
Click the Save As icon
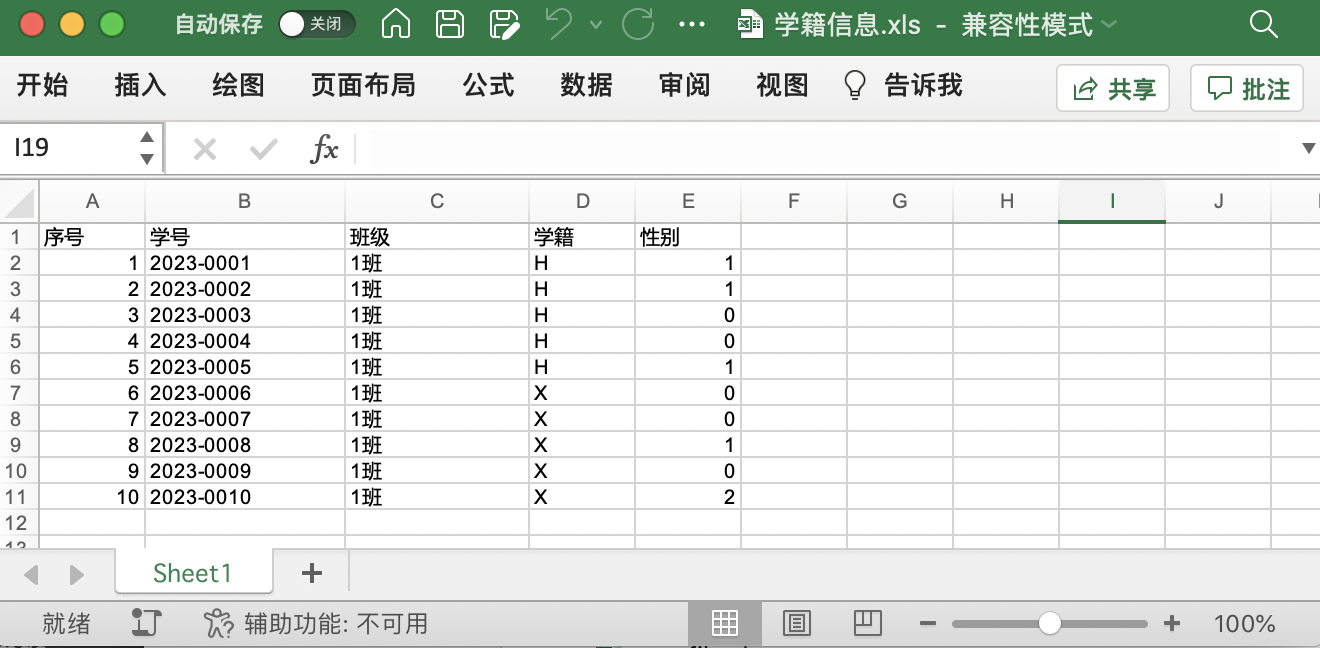(504, 25)
